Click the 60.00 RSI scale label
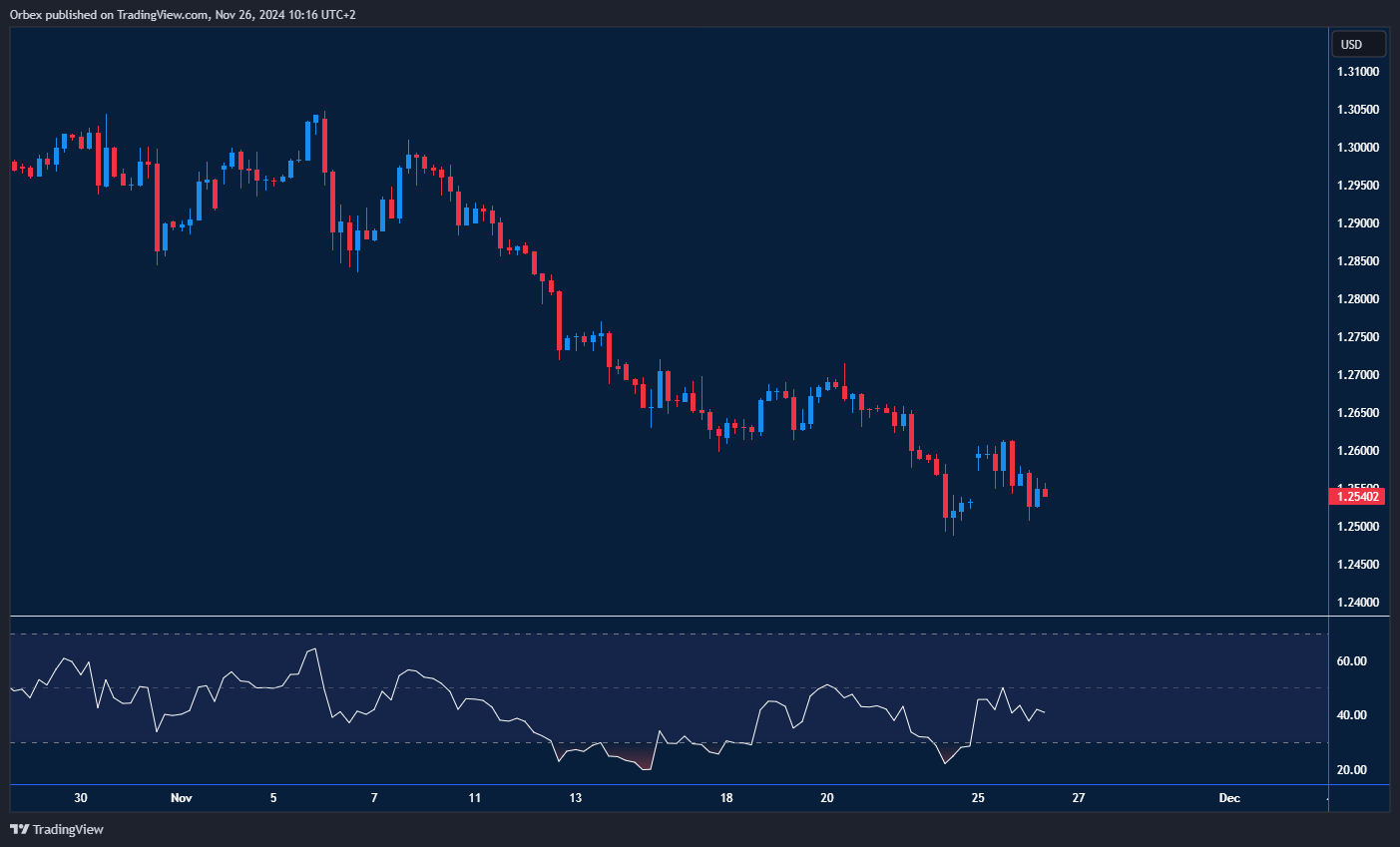The height and width of the screenshot is (847, 1400). pyautogui.click(x=1351, y=661)
